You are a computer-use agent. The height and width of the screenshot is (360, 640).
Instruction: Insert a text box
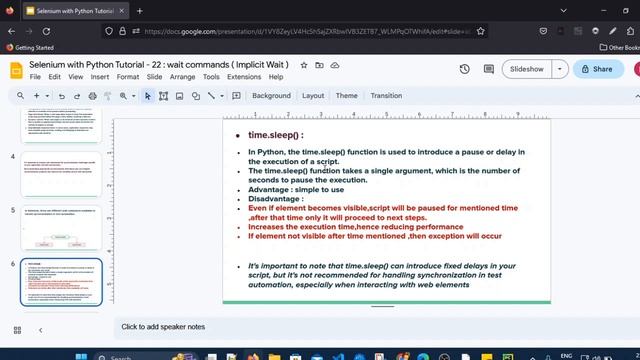(164, 96)
